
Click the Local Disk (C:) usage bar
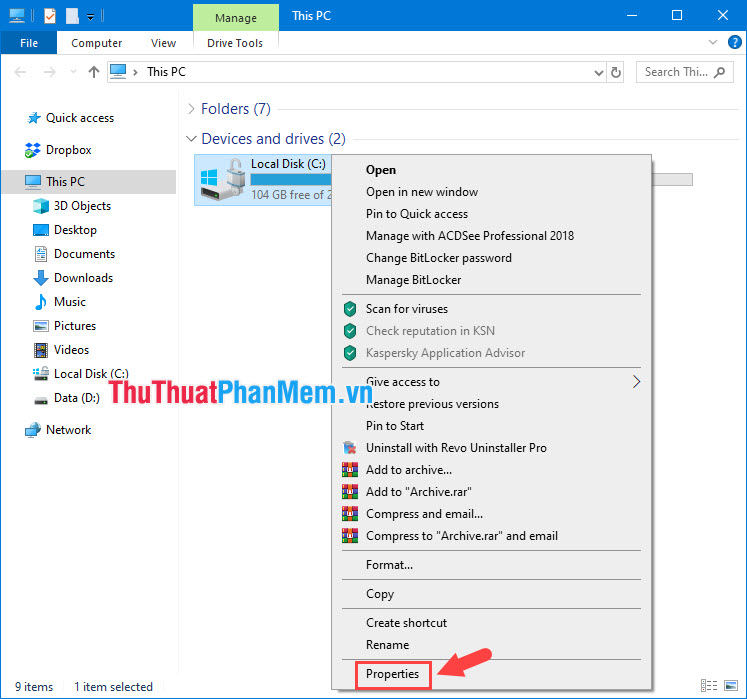coord(291,180)
